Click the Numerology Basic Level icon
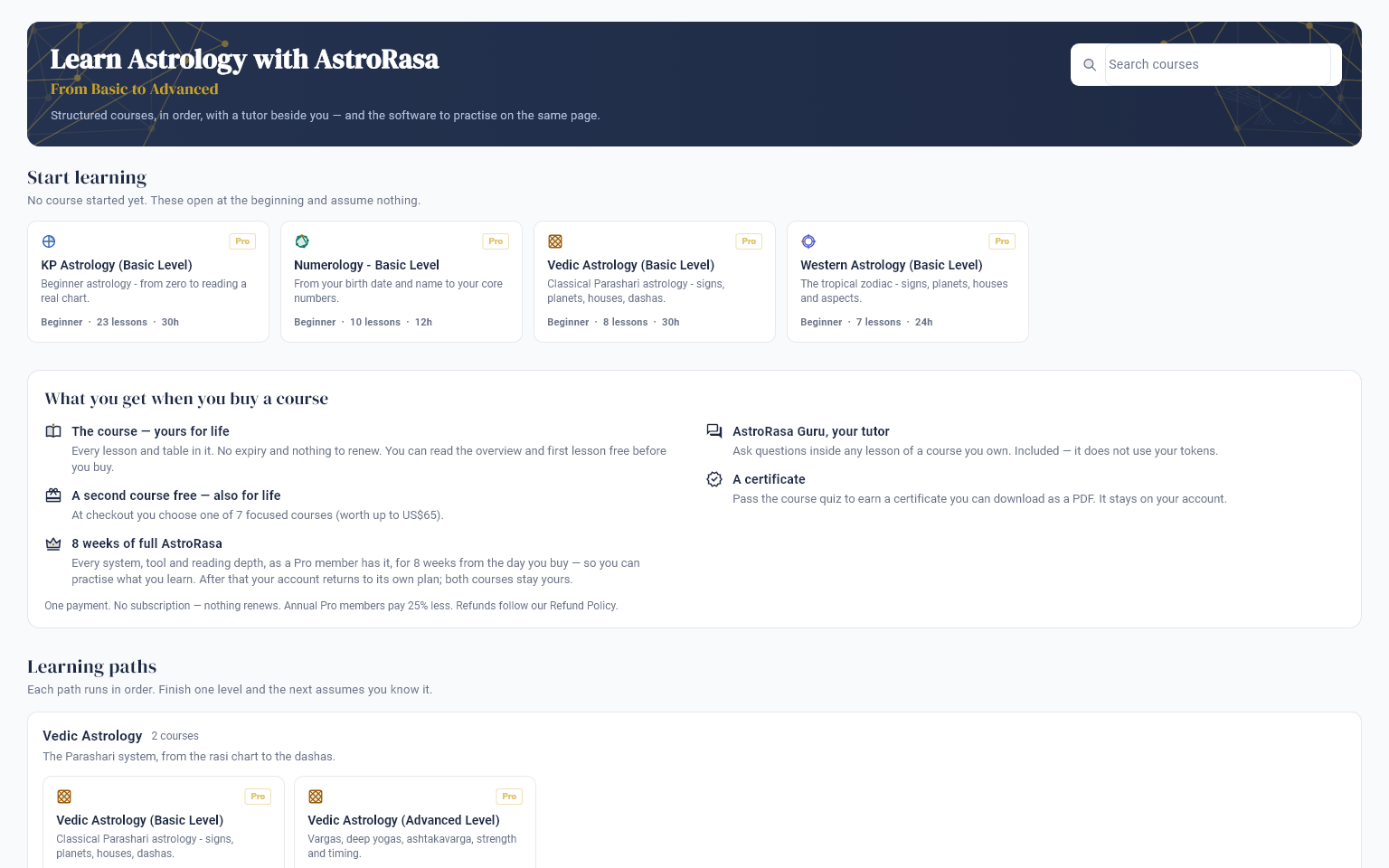This screenshot has height=868, width=1389. tap(302, 241)
